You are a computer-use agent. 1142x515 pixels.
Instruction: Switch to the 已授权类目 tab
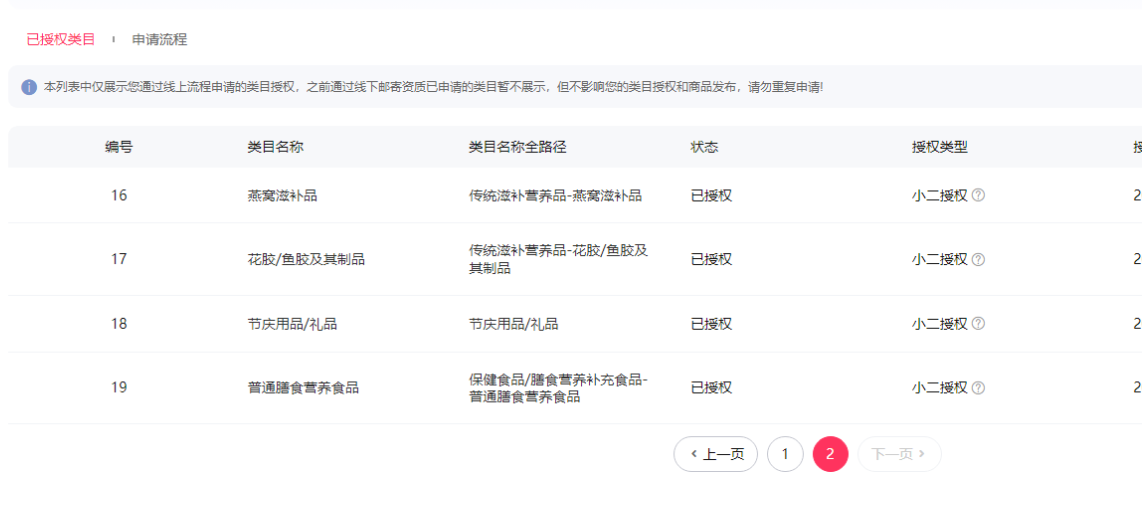pos(61,40)
